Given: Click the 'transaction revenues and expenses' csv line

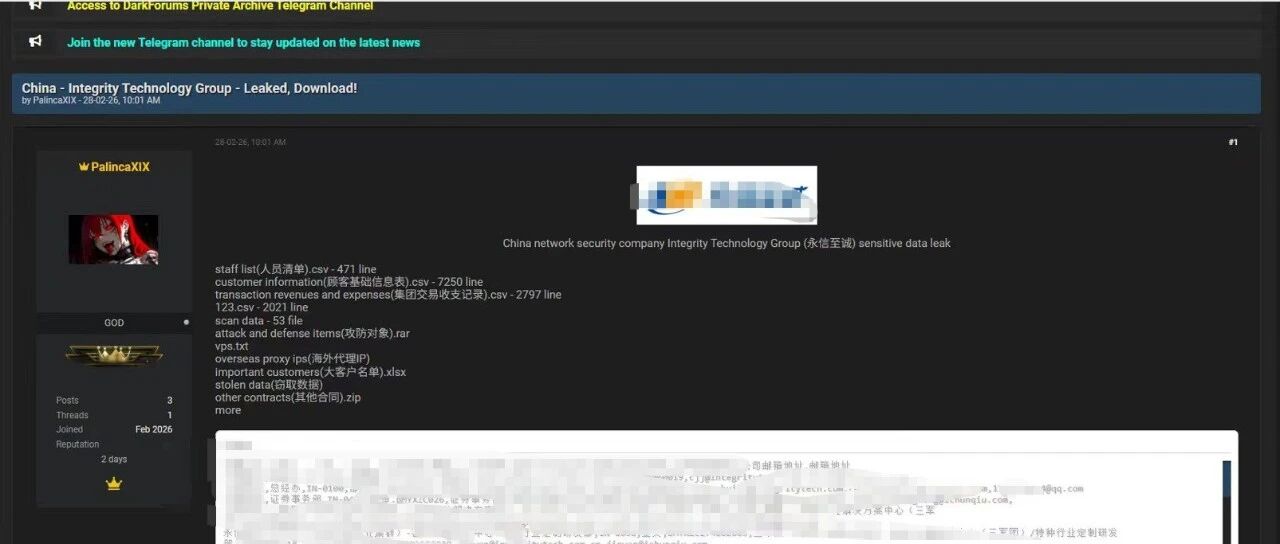Looking at the screenshot, I should [x=388, y=295].
